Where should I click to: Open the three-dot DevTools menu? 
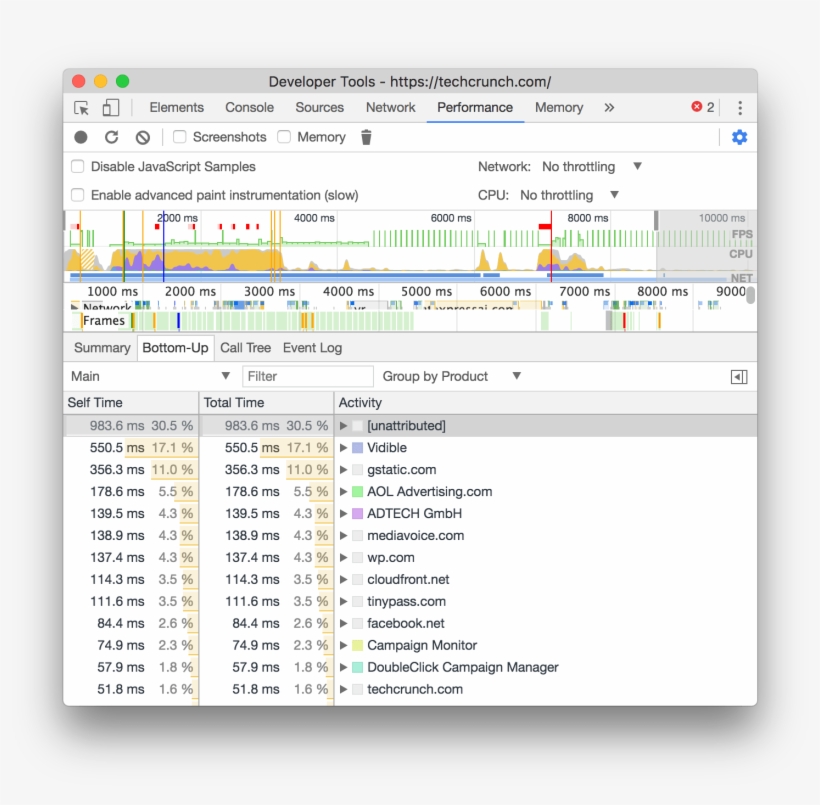pos(739,107)
